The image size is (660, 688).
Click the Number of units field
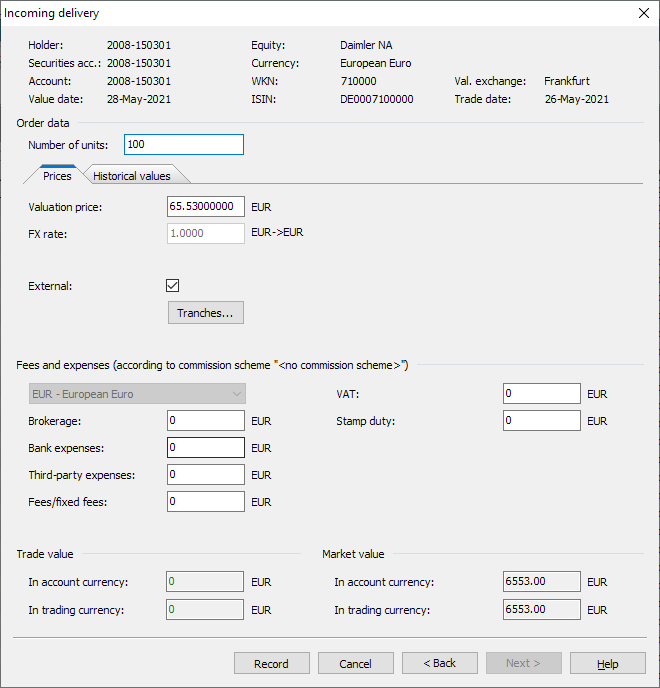pyautogui.click(x=184, y=145)
